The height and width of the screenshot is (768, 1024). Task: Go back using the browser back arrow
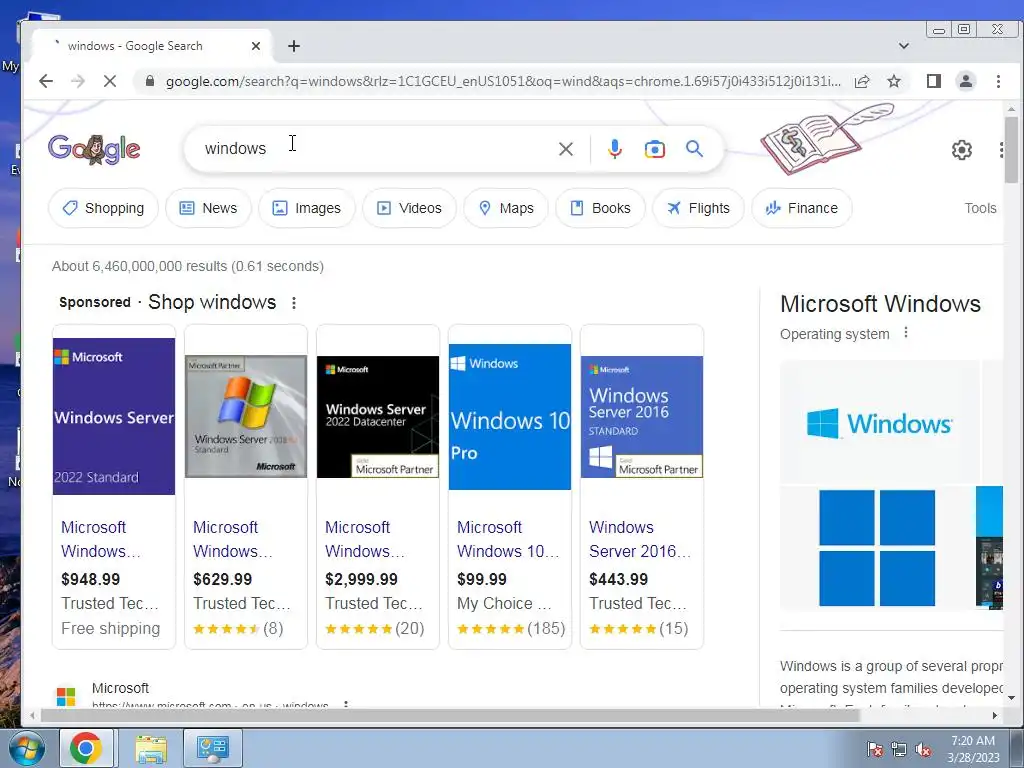pos(46,81)
